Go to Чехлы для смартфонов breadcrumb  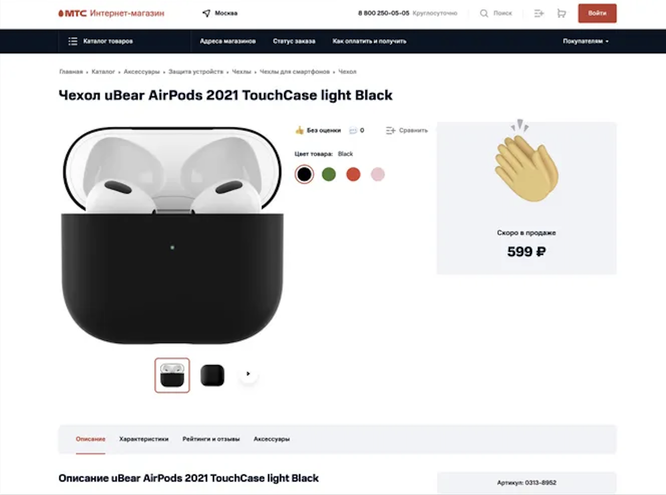pos(294,72)
